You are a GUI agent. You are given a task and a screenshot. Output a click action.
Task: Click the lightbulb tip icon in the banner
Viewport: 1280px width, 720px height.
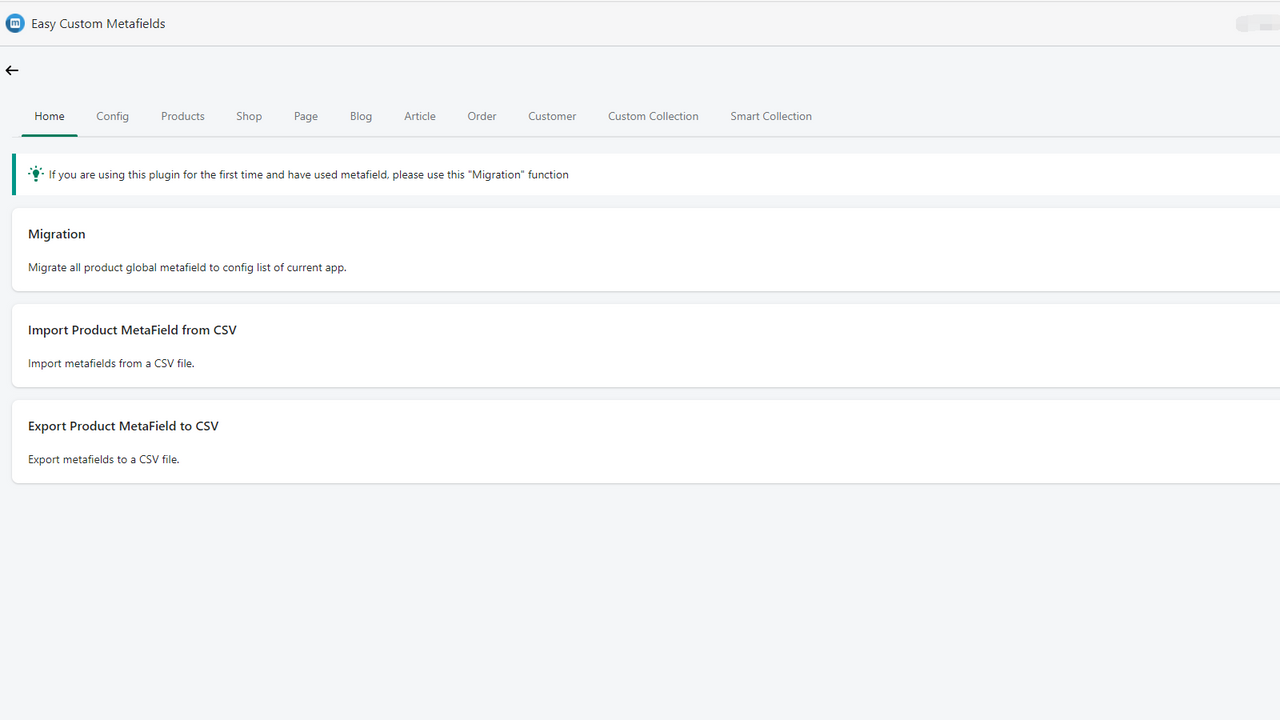pos(36,174)
